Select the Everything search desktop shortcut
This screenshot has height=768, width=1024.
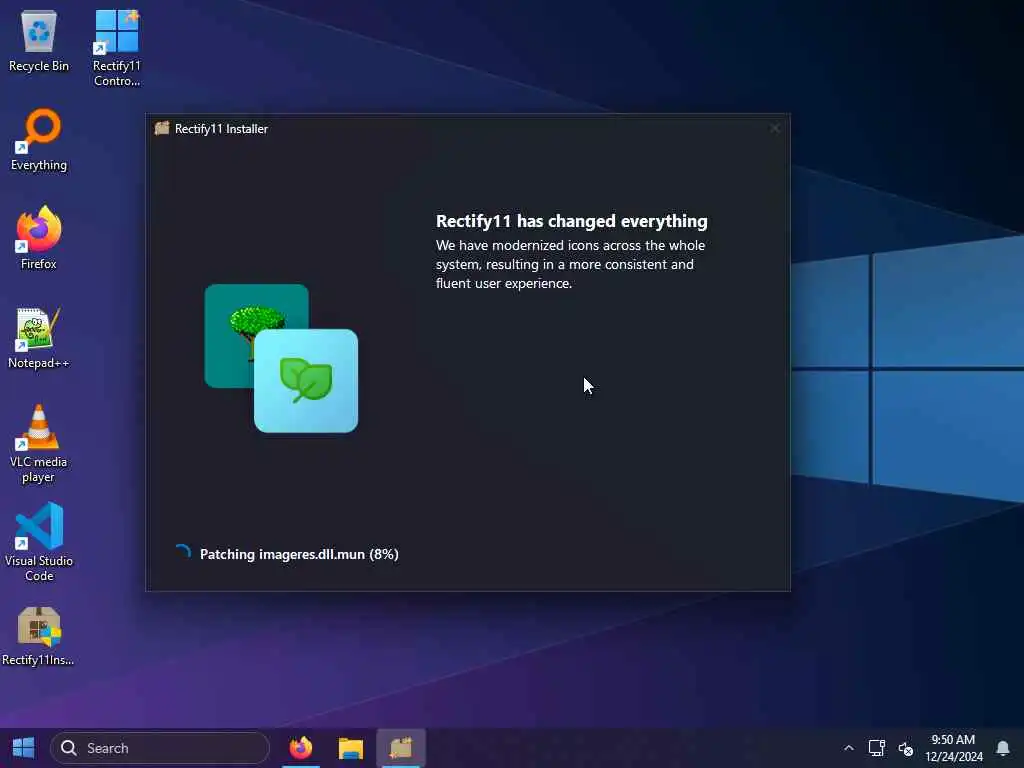pos(39,140)
